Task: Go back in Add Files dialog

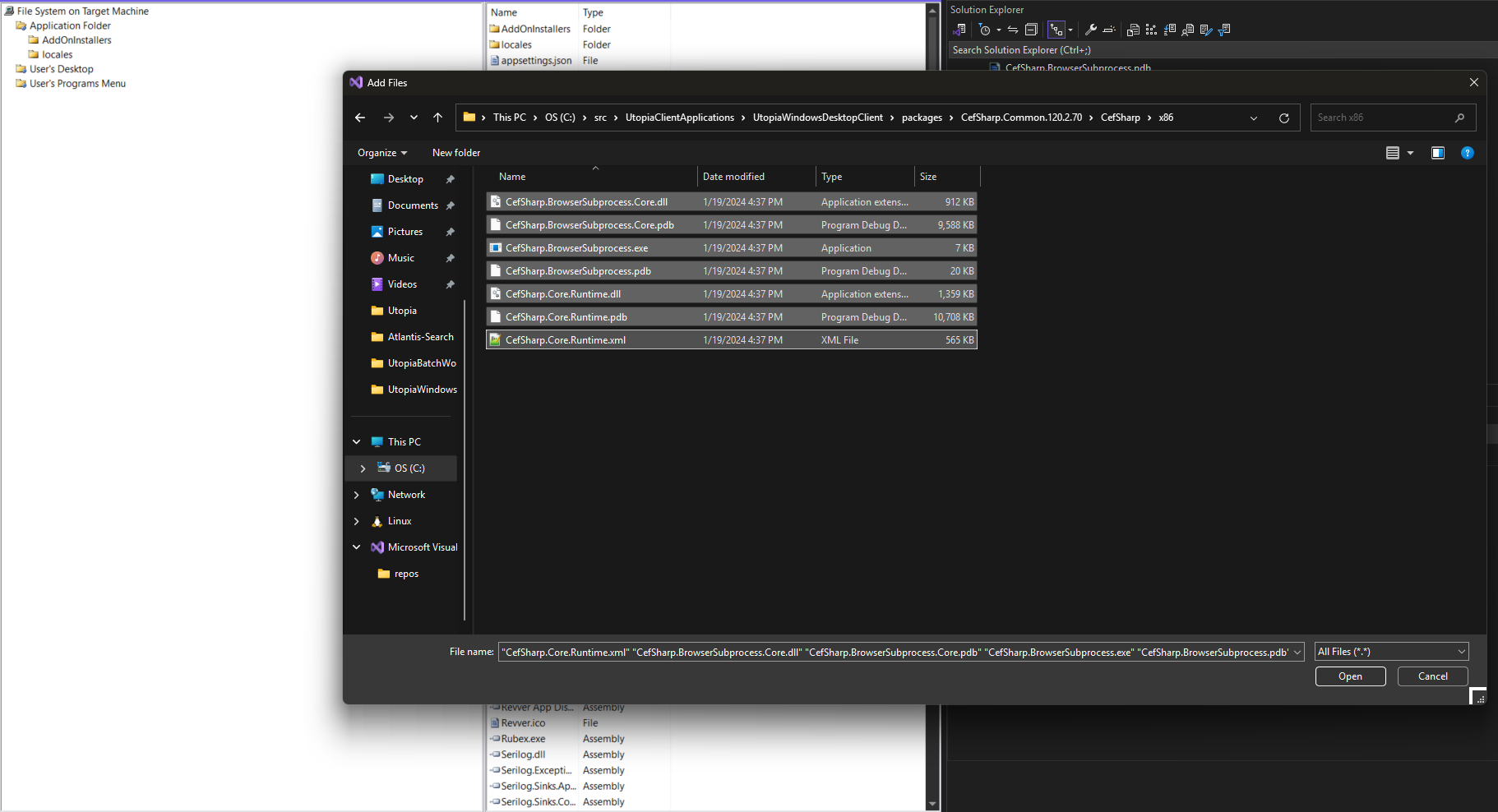Action: [360, 118]
